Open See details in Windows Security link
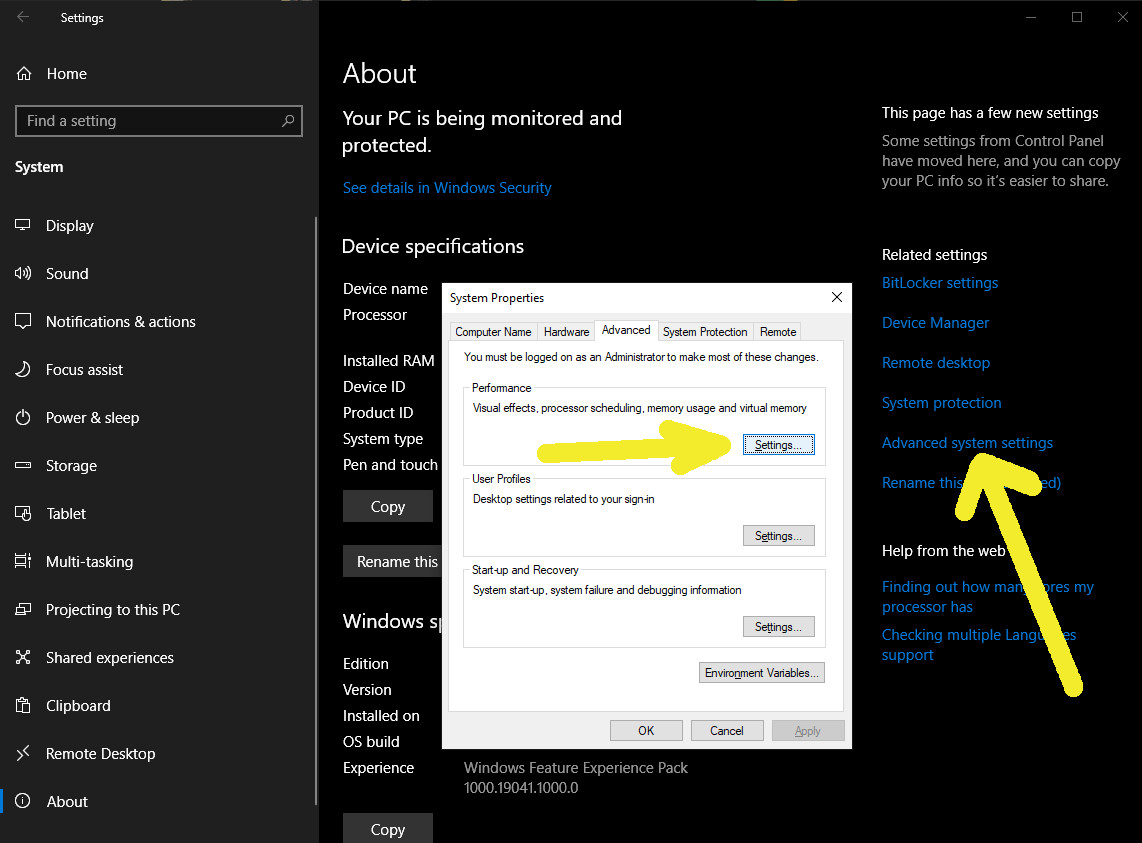Image resolution: width=1142 pixels, height=843 pixels. point(447,188)
